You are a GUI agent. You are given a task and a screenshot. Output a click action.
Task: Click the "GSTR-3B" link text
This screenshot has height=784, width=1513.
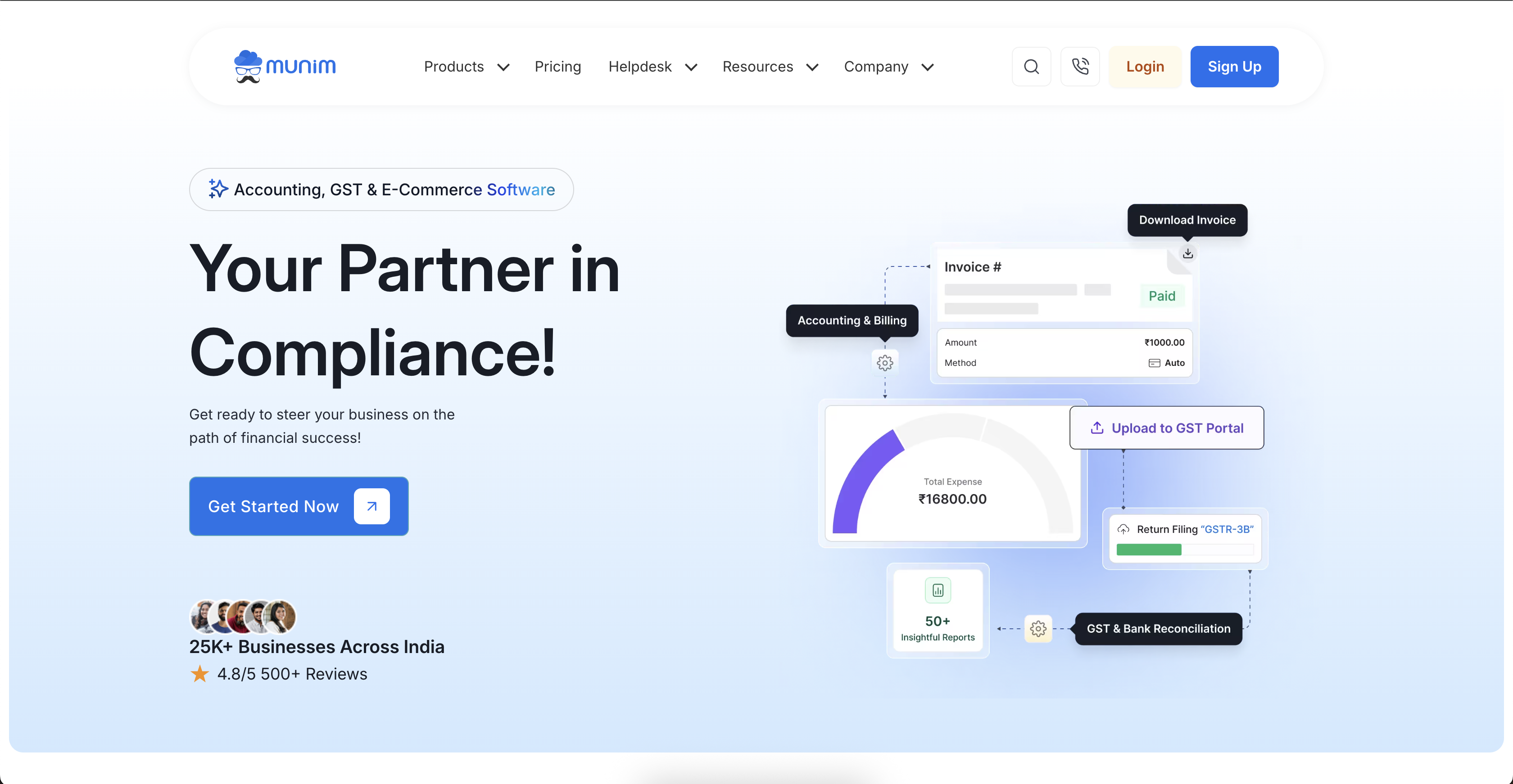click(1227, 529)
